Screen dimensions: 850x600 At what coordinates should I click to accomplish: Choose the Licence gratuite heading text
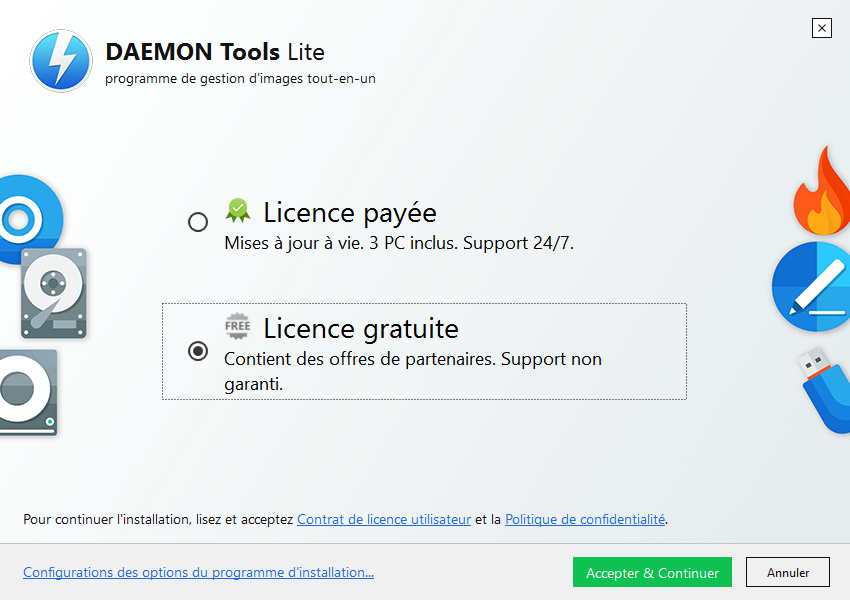(361, 329)
